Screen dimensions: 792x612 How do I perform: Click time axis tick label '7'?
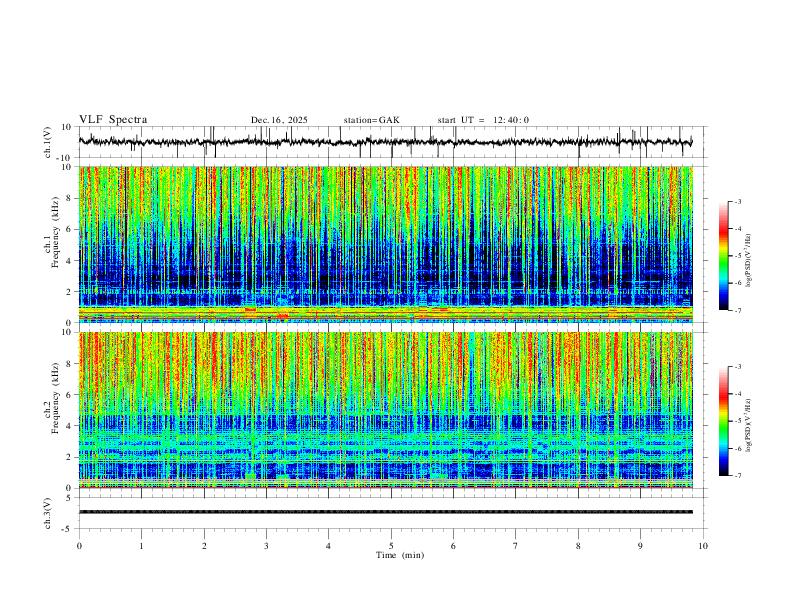tap(516, 546)
